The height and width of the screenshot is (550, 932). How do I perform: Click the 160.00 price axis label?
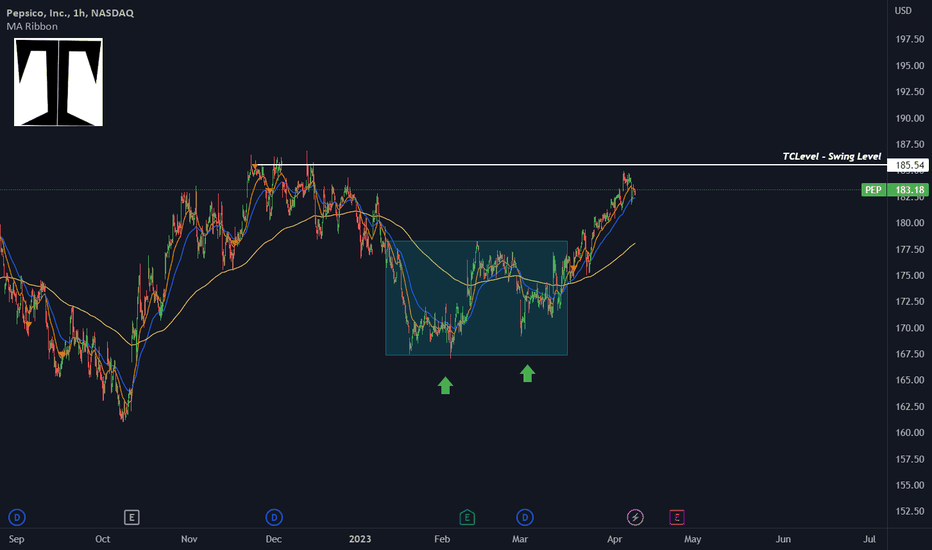tap(910, 432)
